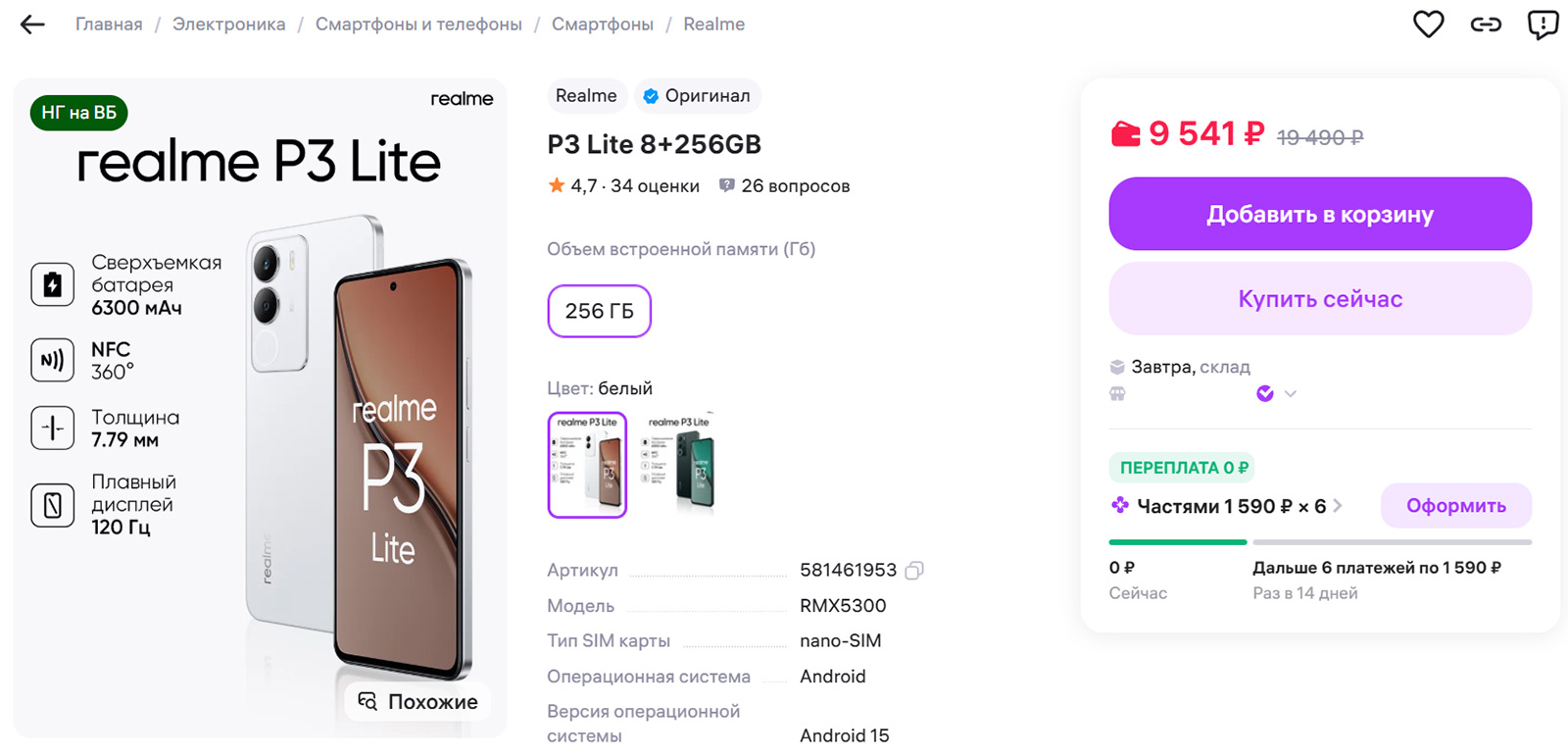This screenshot has width=1568, height=756.
Task: Select the white color phone variant
Action: 587,465
